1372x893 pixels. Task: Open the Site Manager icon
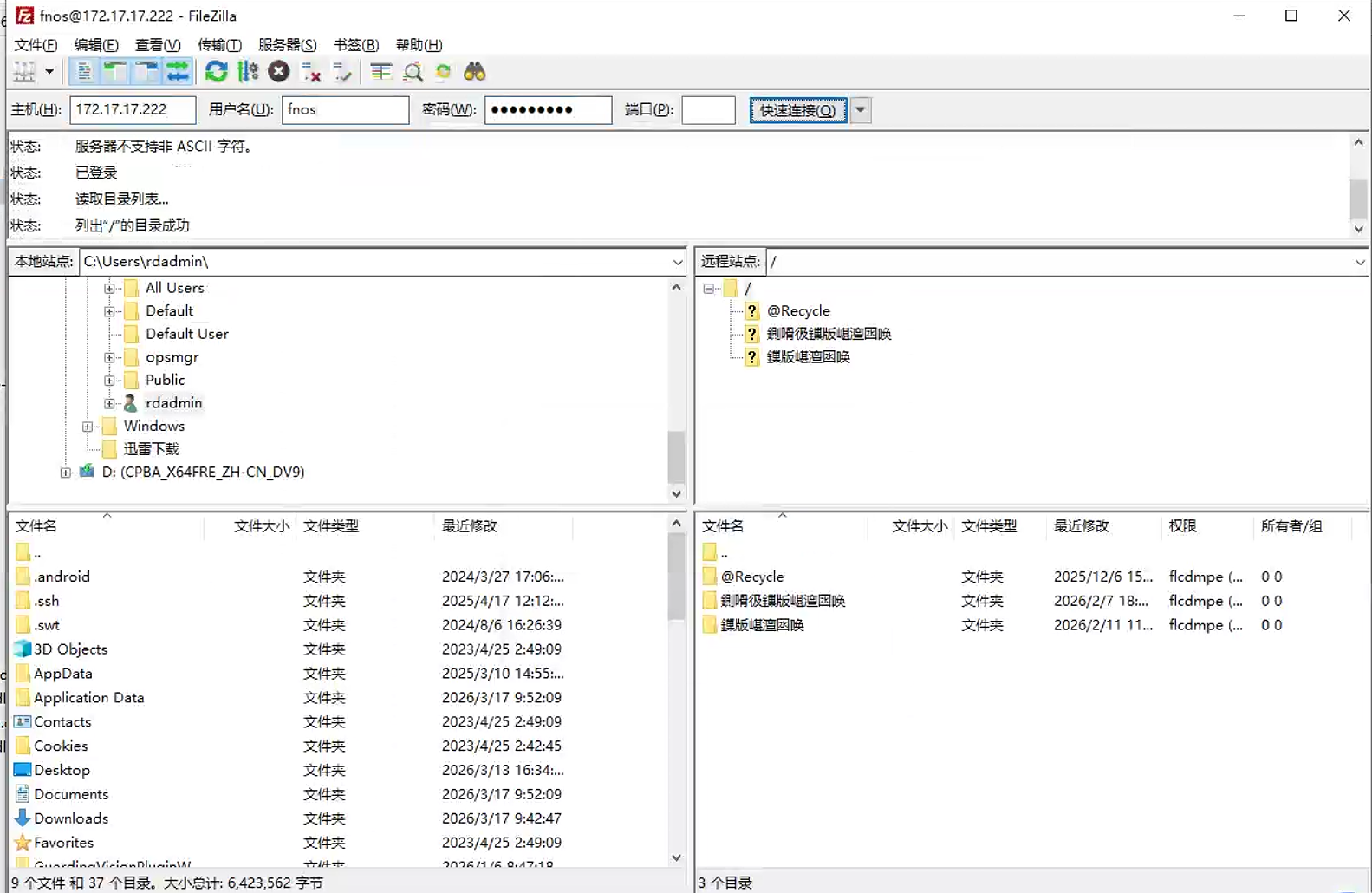point(24,72)
